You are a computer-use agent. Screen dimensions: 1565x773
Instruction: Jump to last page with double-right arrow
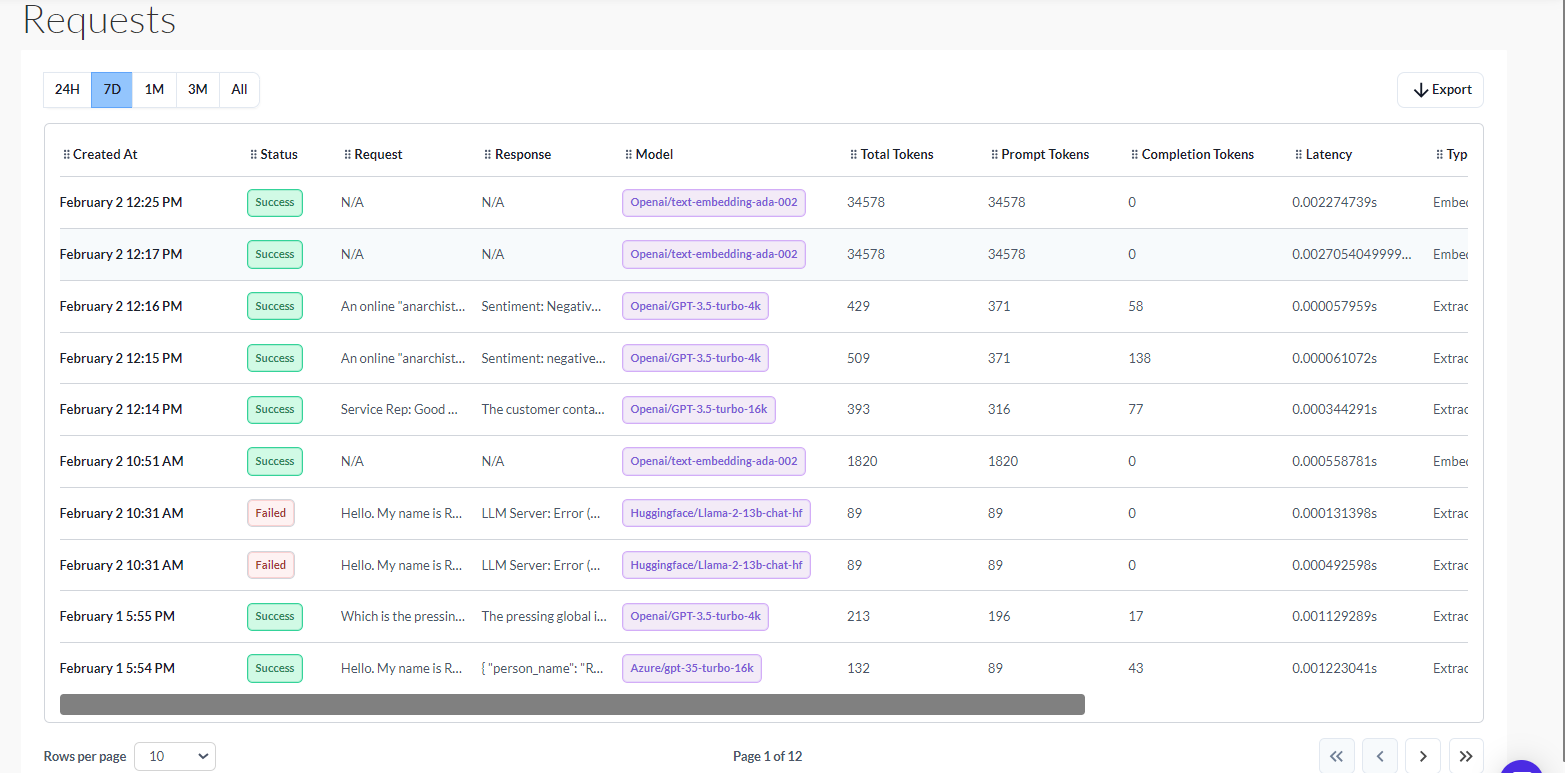[1466, 756]
